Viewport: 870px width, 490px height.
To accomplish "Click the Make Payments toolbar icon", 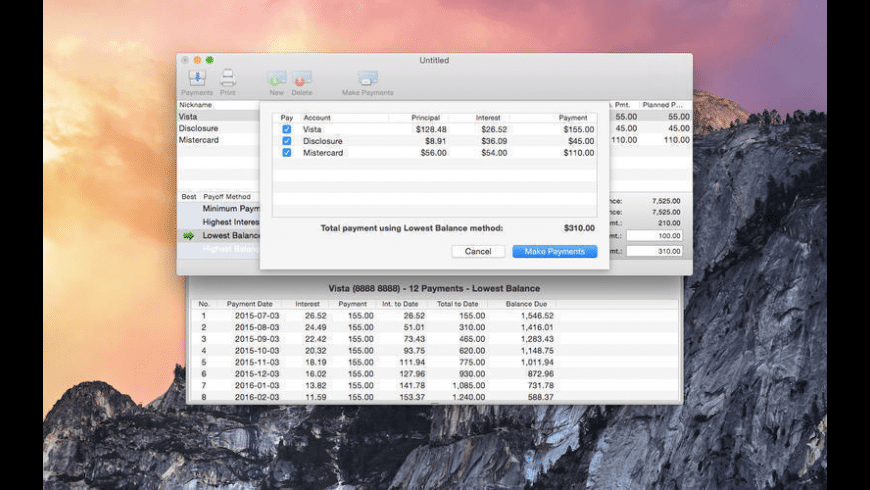I will click(x=367, y=78).
